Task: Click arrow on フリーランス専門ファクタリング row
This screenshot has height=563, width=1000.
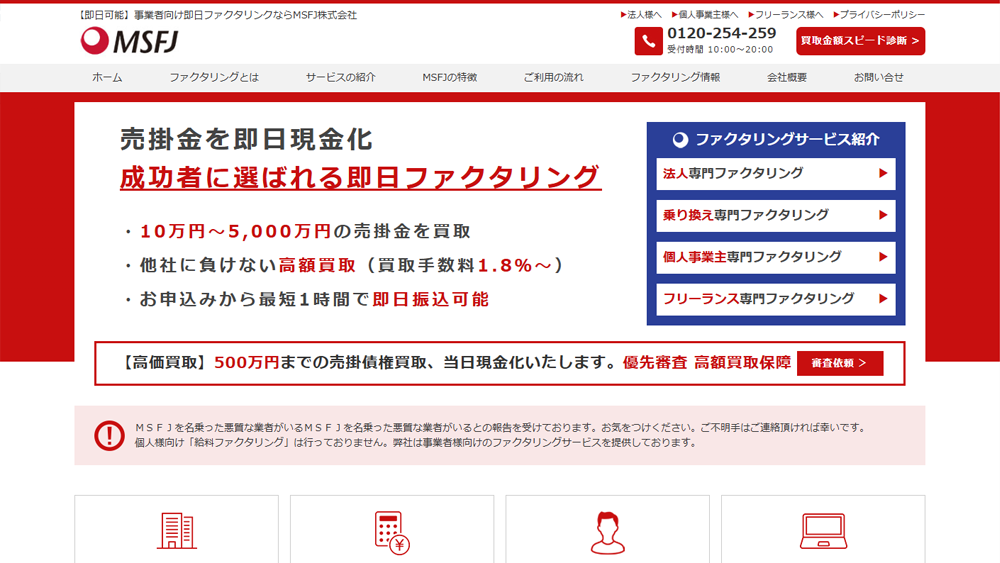Action: pos(883,298)
